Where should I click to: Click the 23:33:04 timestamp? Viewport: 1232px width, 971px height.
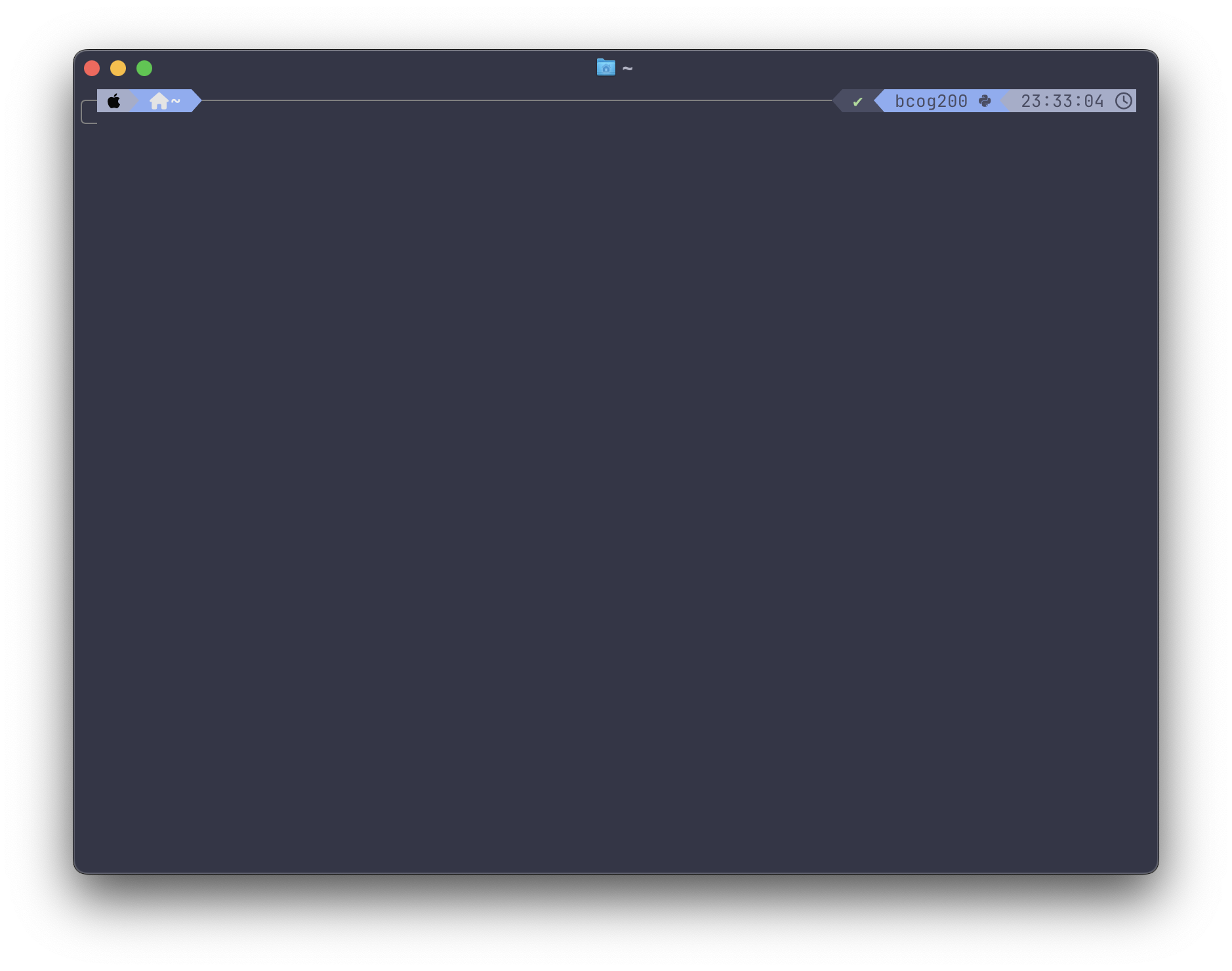[x=1062, y=101]
